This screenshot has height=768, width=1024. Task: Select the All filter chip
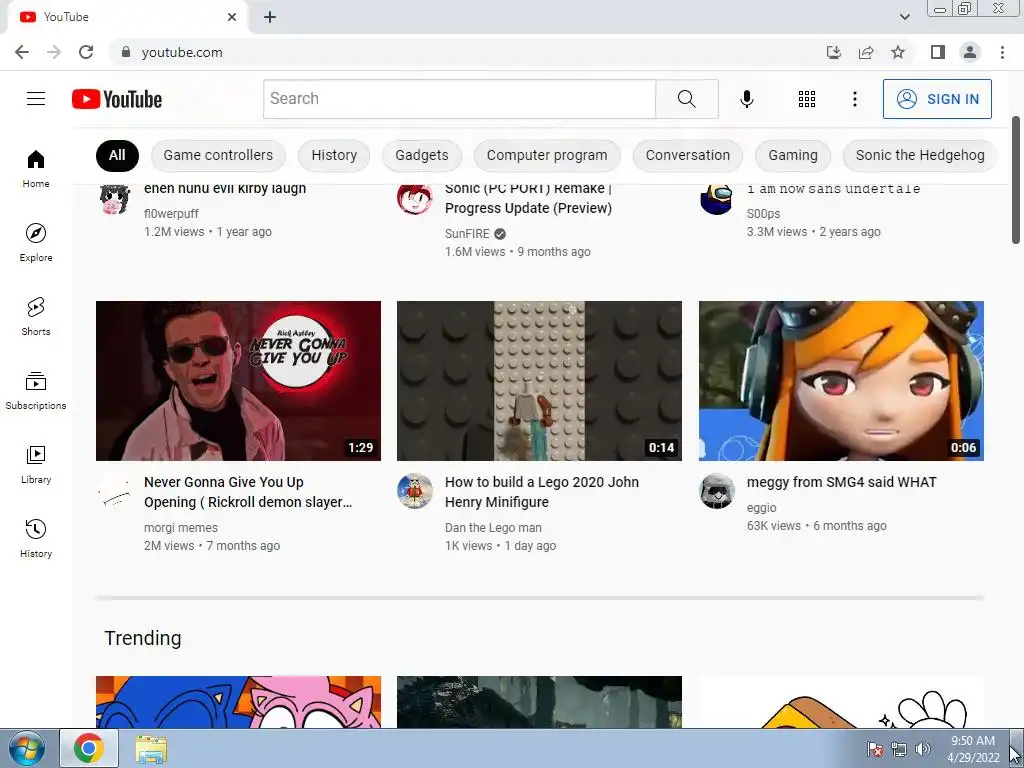pos(117,155)
